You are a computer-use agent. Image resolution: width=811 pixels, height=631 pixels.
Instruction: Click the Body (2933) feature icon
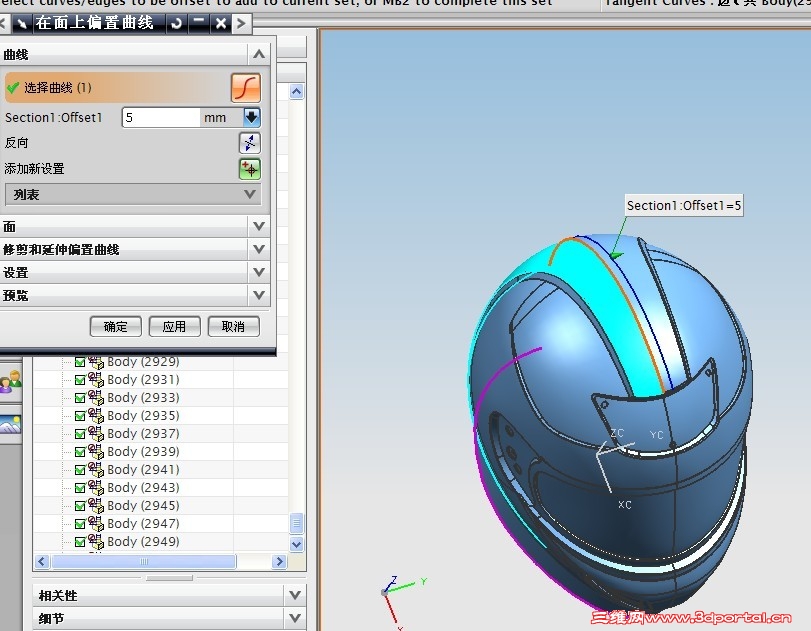coord(96,398)
